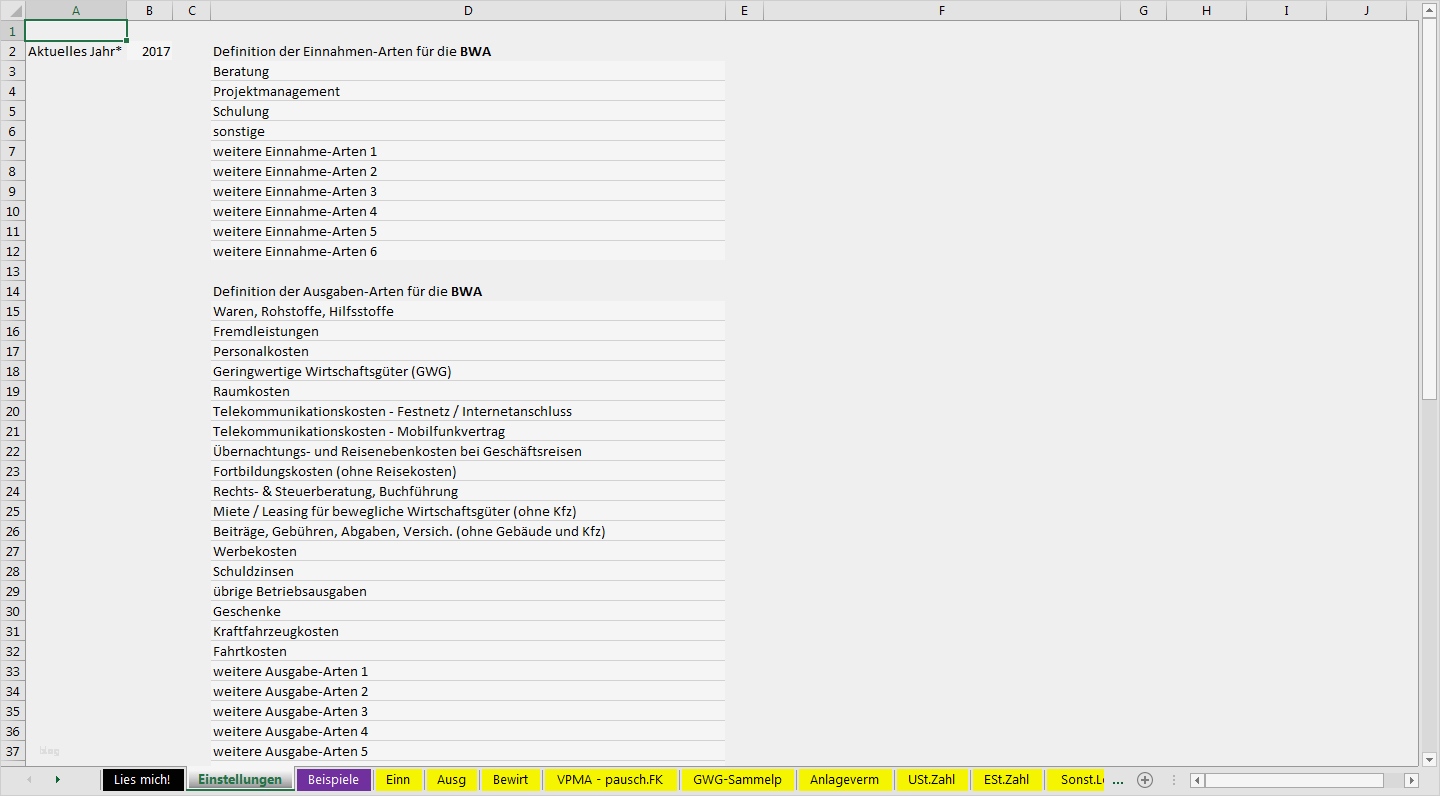Image resolution: width=1440 pixels, height=796 pixels.
Task: Open the ESt.Zahl sheet tab
Action: (x=1006, y=780)
